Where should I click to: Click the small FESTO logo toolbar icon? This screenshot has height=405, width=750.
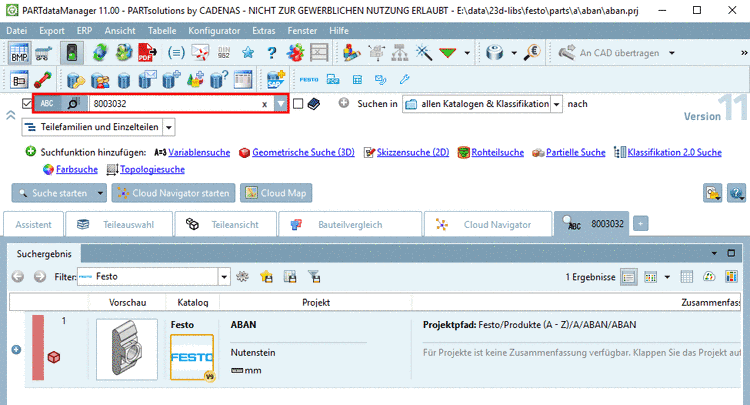(x=309, y=80)
